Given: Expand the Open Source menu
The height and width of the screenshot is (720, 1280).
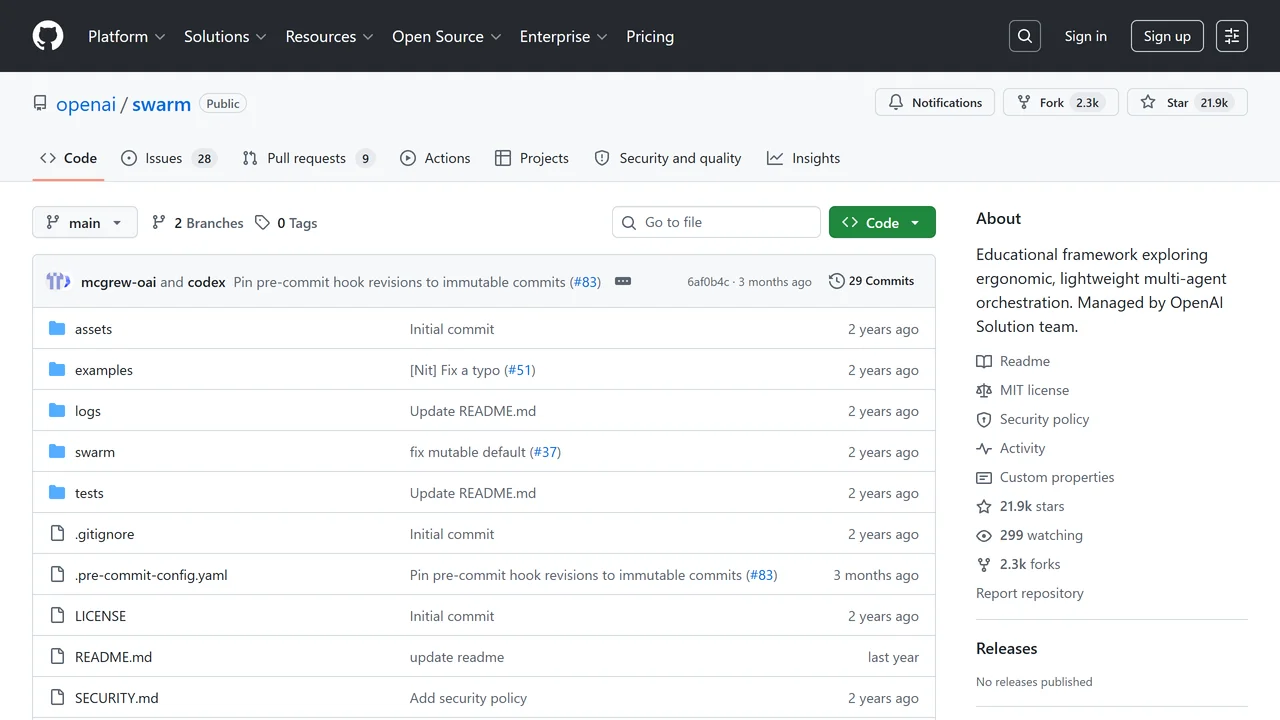Looking at the screenshot, I should click(x=446, y=36).
